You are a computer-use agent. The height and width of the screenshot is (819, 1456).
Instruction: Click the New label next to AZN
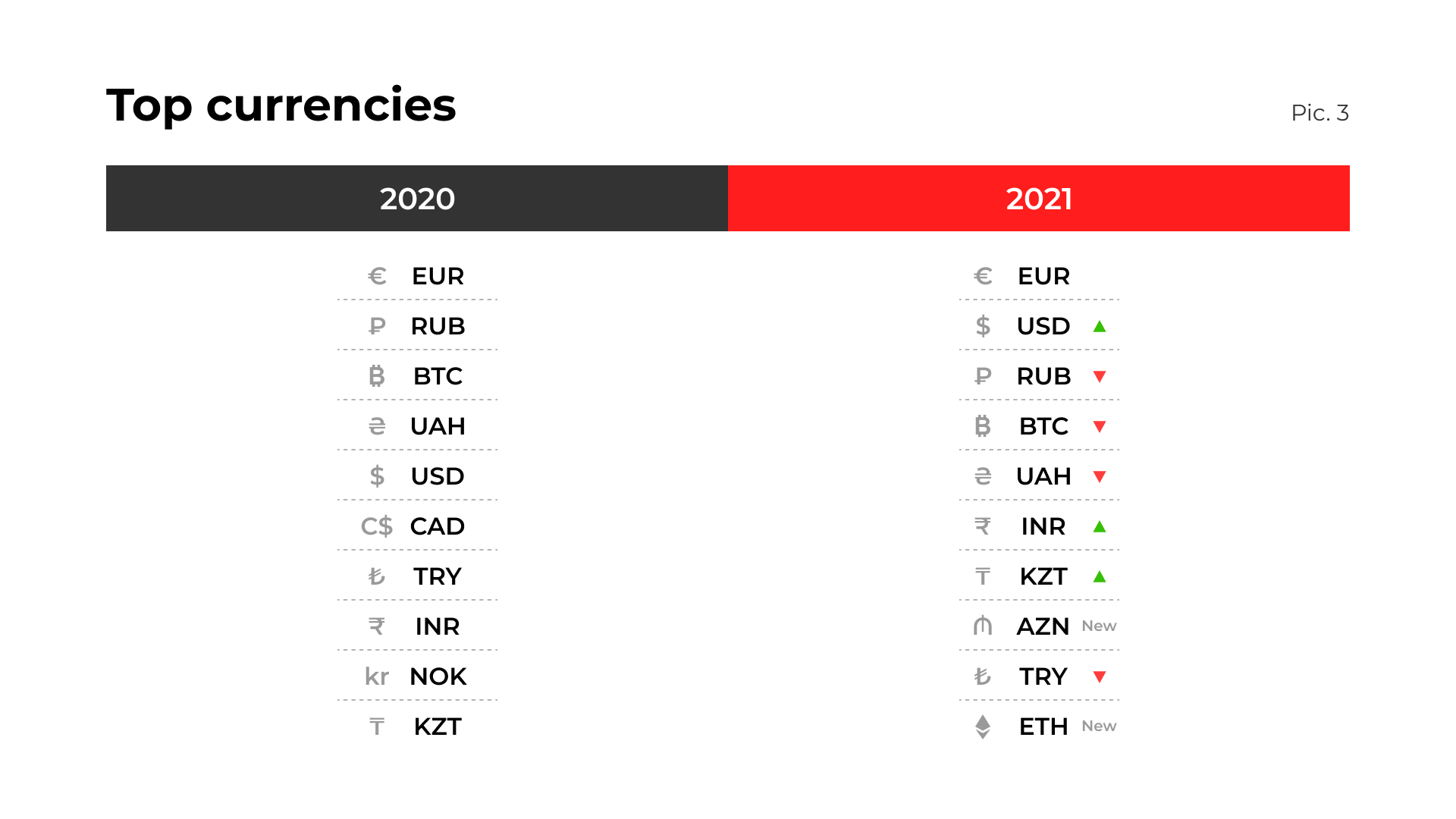click(1099, 626)
